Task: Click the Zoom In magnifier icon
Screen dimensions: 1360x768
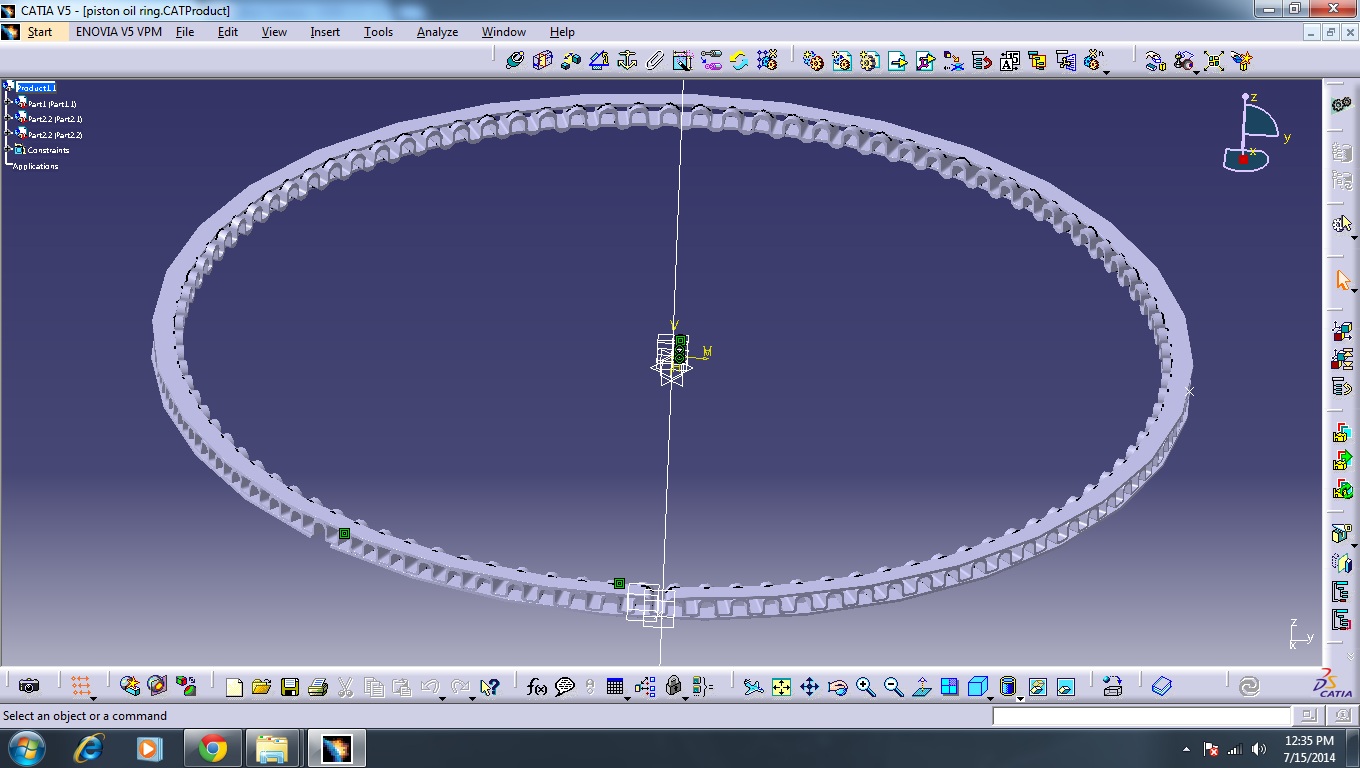Action: click(x=866, y=686)
